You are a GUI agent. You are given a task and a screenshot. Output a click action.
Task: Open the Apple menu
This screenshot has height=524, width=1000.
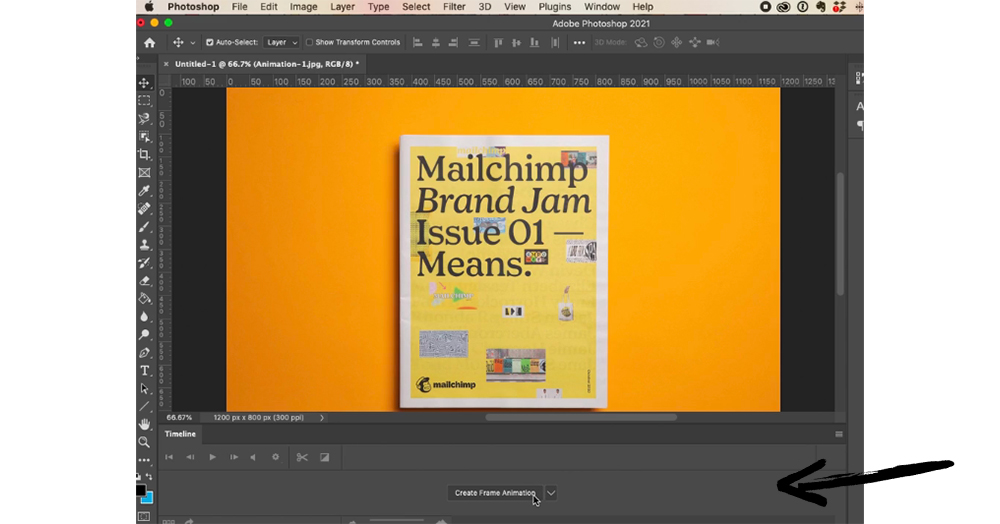[x=149, y=6]
